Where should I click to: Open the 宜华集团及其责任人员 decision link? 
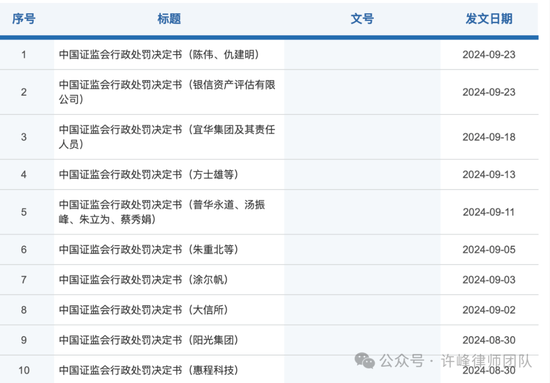point(167,137)
